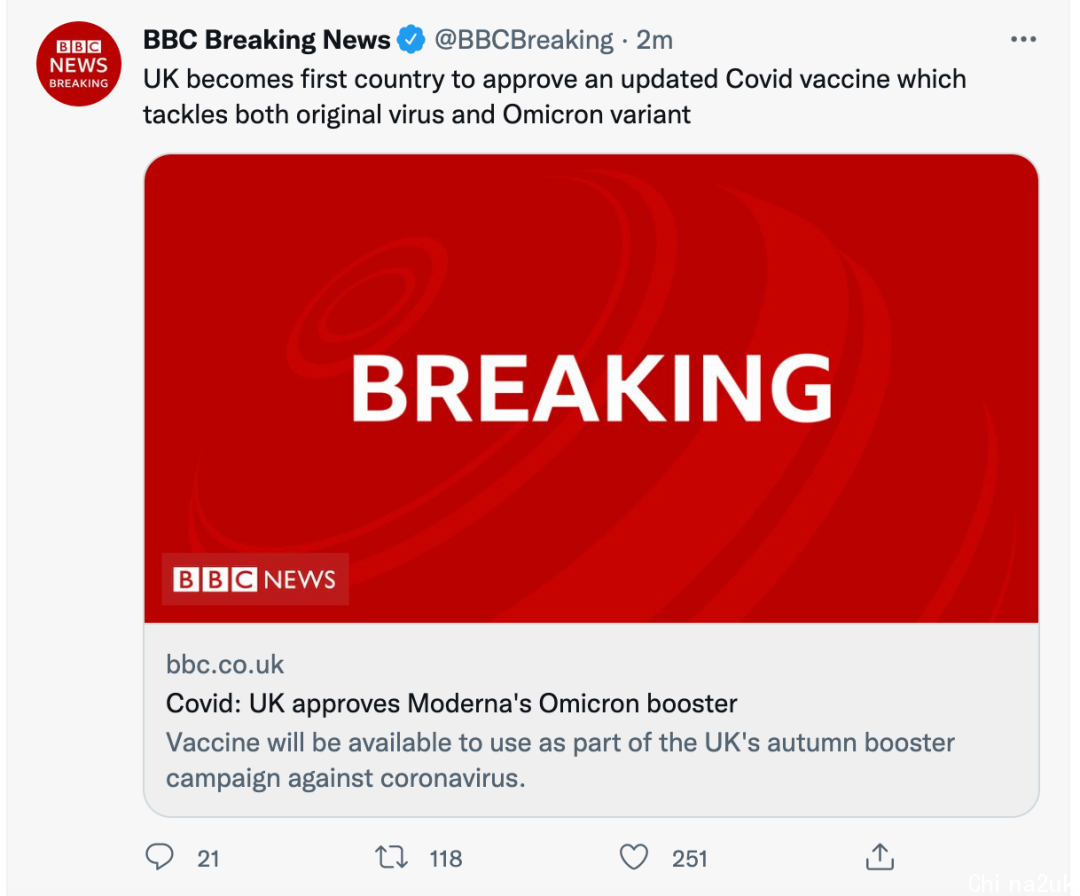Click the BBC News Breaking profile avatar
This screenshot has height=896, width=1080.
(79, 62)
